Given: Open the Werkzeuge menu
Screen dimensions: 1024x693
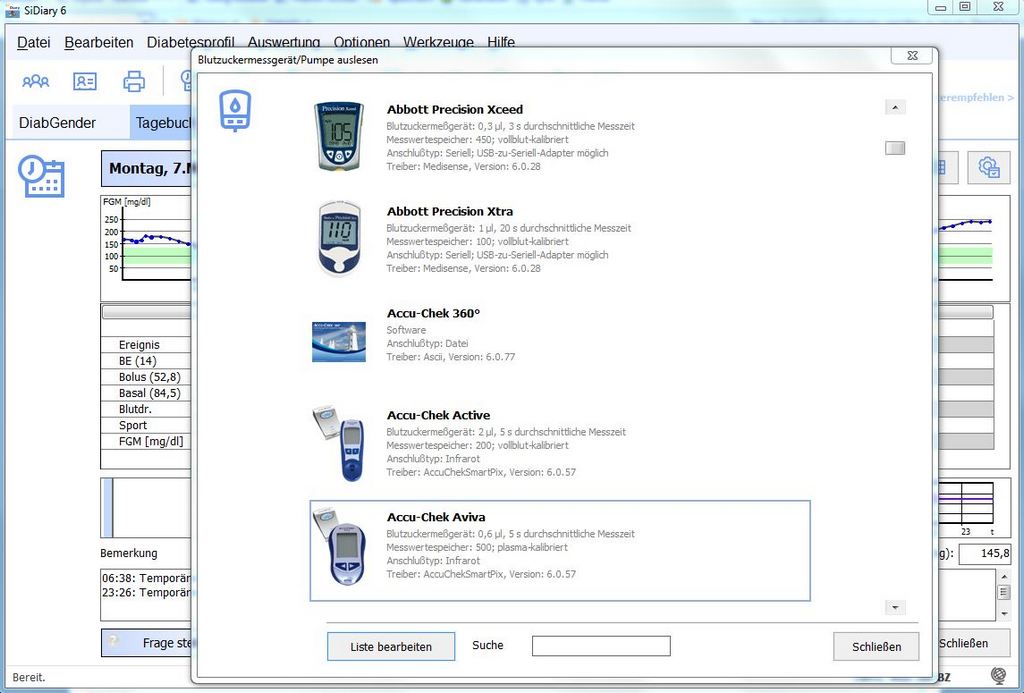Looking at the screenshot, I should pos(438,42).
